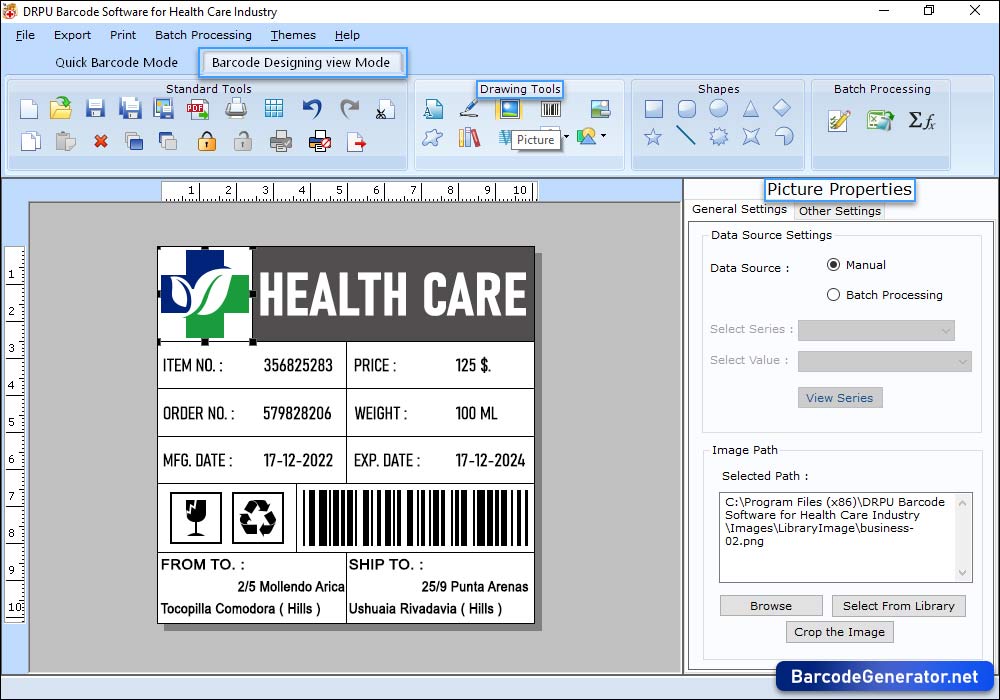Select the Ellipse shape tool
The width and height of the screenshot is (1000, 700).
coord(717,108)
